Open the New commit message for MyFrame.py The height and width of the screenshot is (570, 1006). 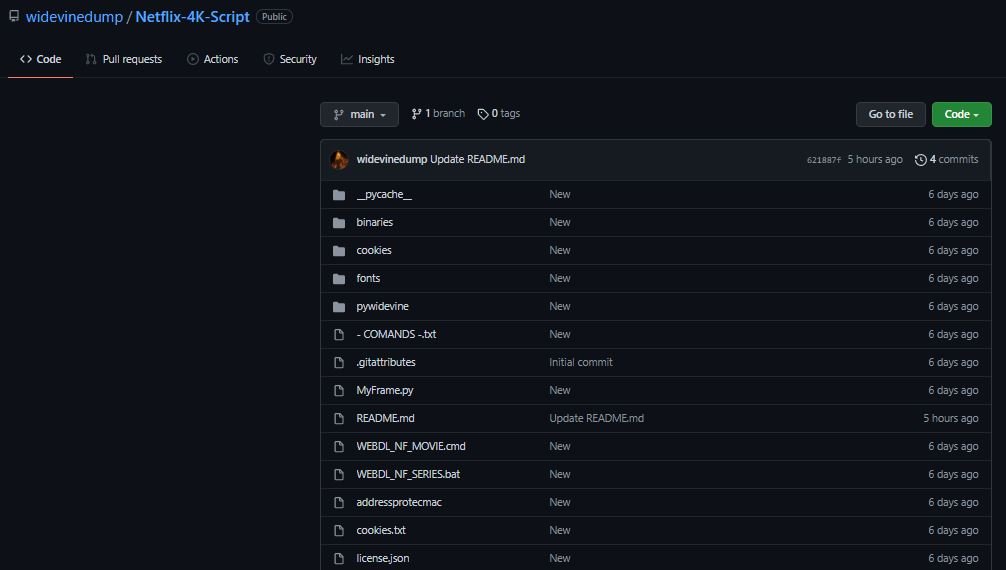pyautogui.click(x=559, y=390)
